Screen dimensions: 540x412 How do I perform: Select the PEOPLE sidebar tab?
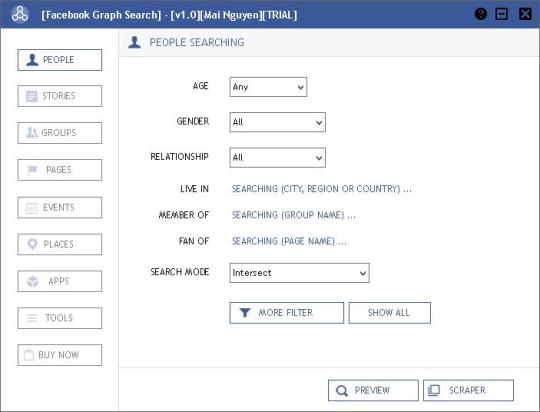pyautogui.click(x=60, y=60)
